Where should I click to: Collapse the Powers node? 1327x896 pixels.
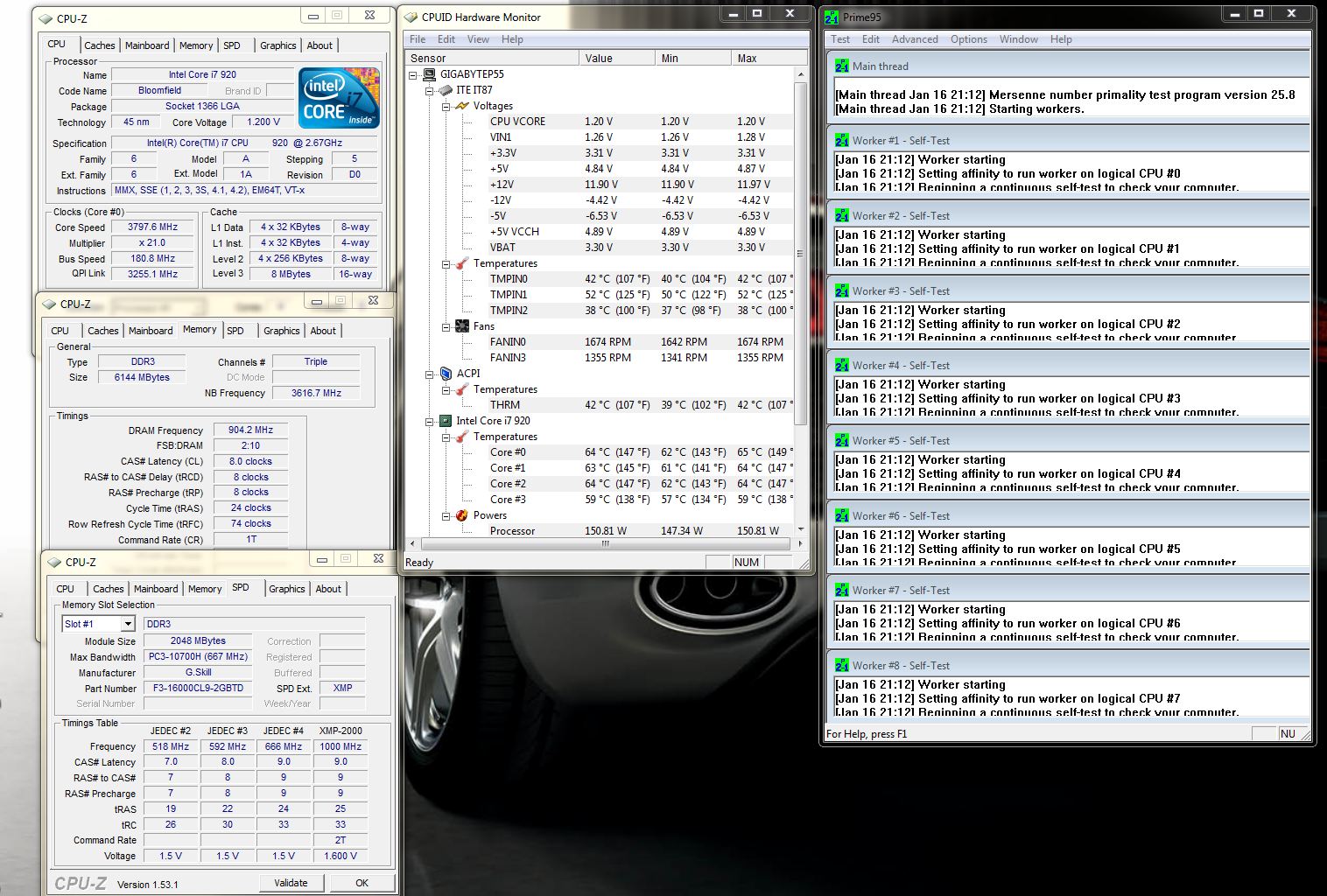pos(446,515)
